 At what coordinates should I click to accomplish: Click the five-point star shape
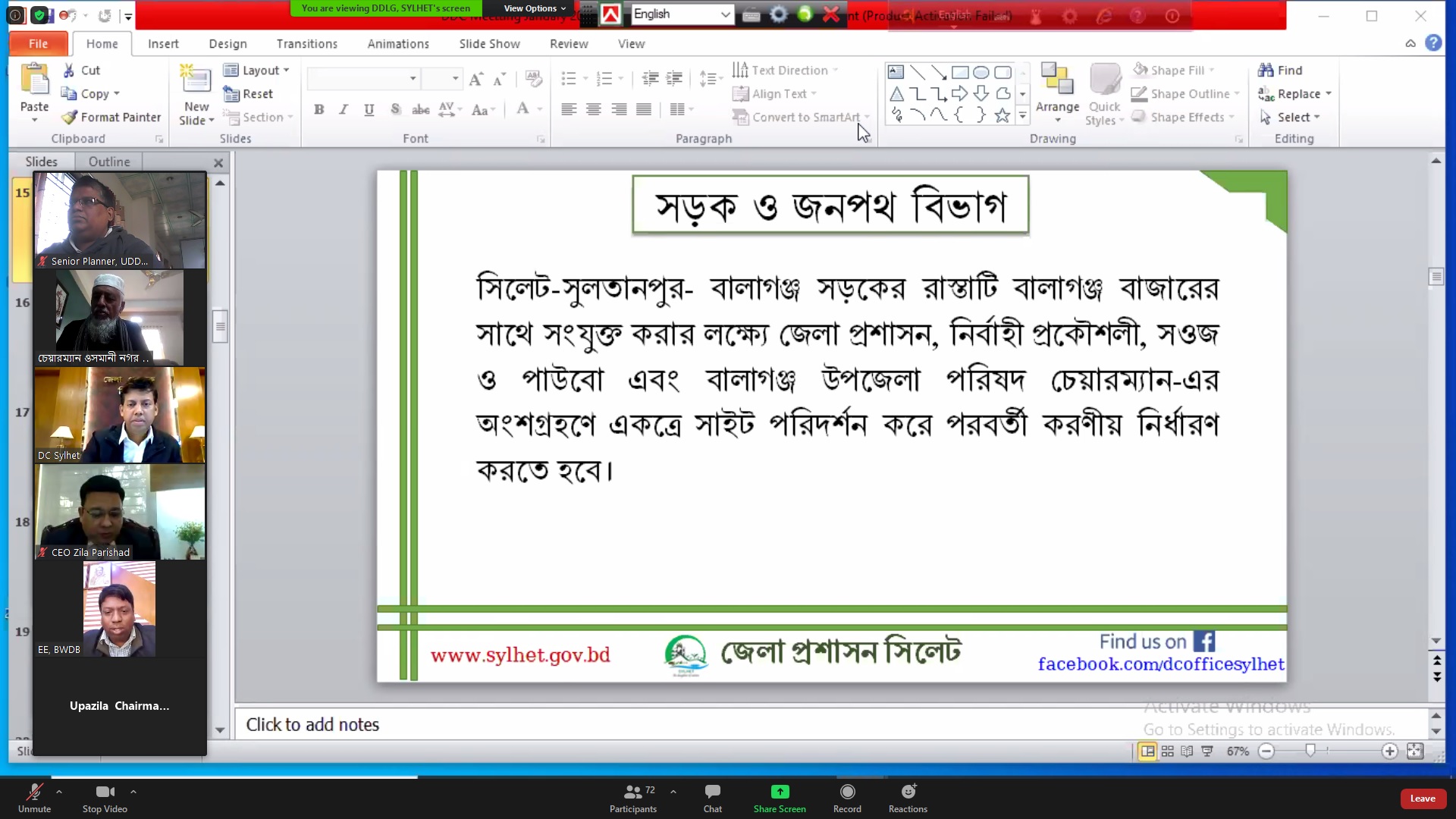click(x=1002, y=115)
